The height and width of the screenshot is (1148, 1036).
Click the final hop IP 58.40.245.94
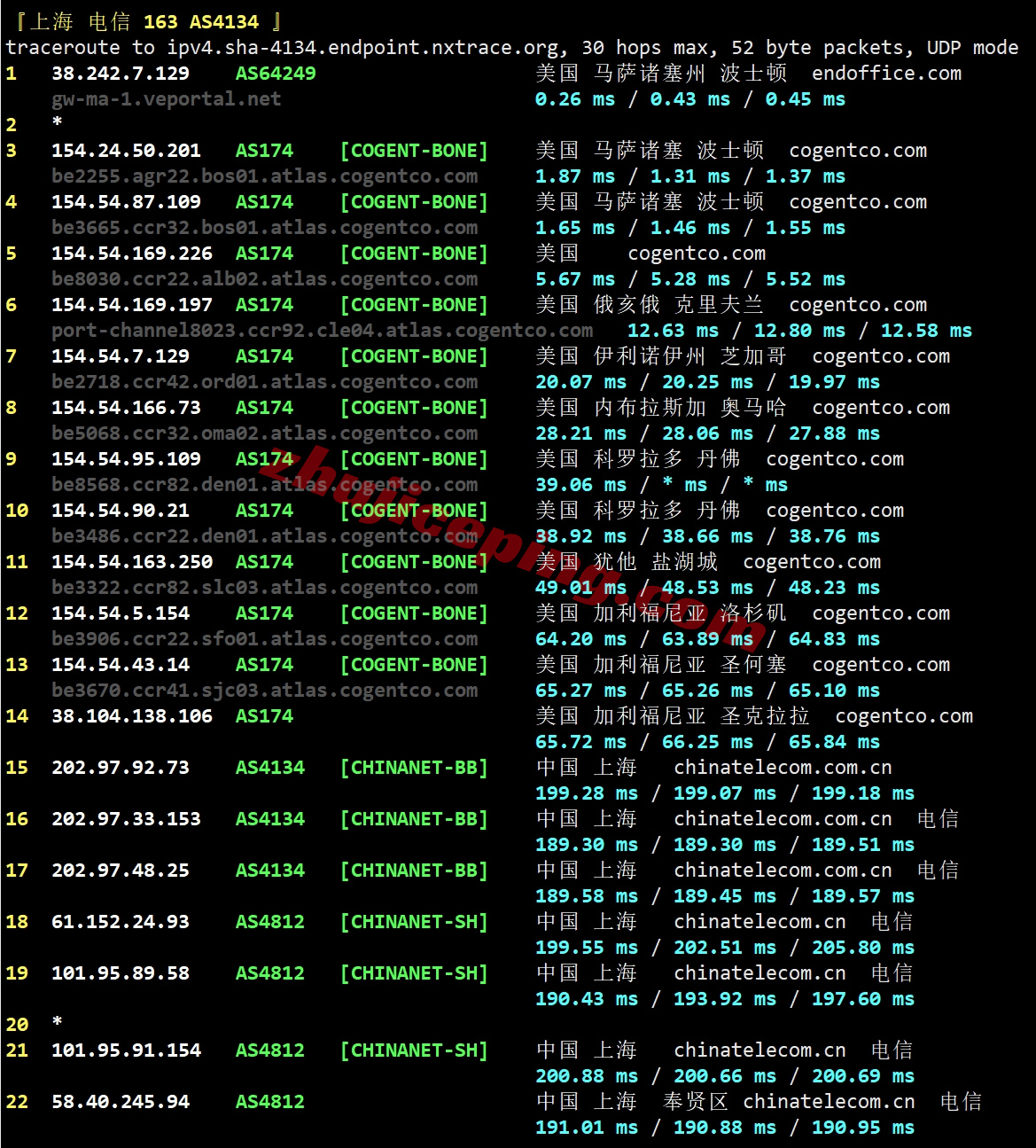coord(121,1102)
